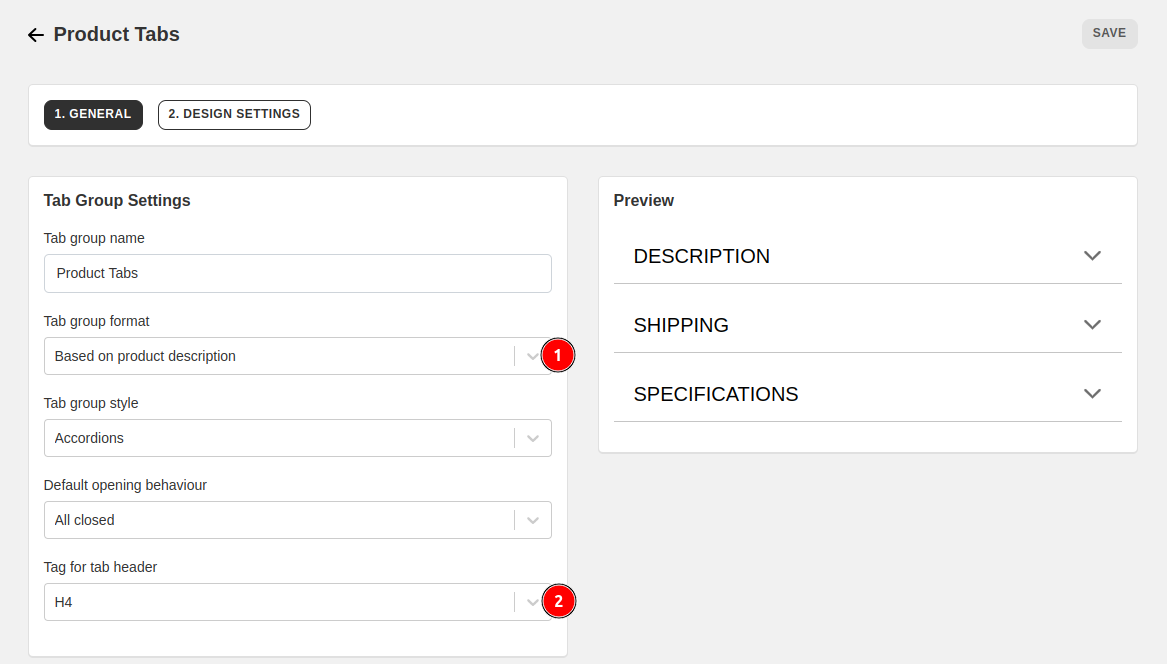Expand the SPECIFICATIONS accordion chevron
Image resolution: width=1167 pixels, height=664 pixels.
coord(1092,394)
